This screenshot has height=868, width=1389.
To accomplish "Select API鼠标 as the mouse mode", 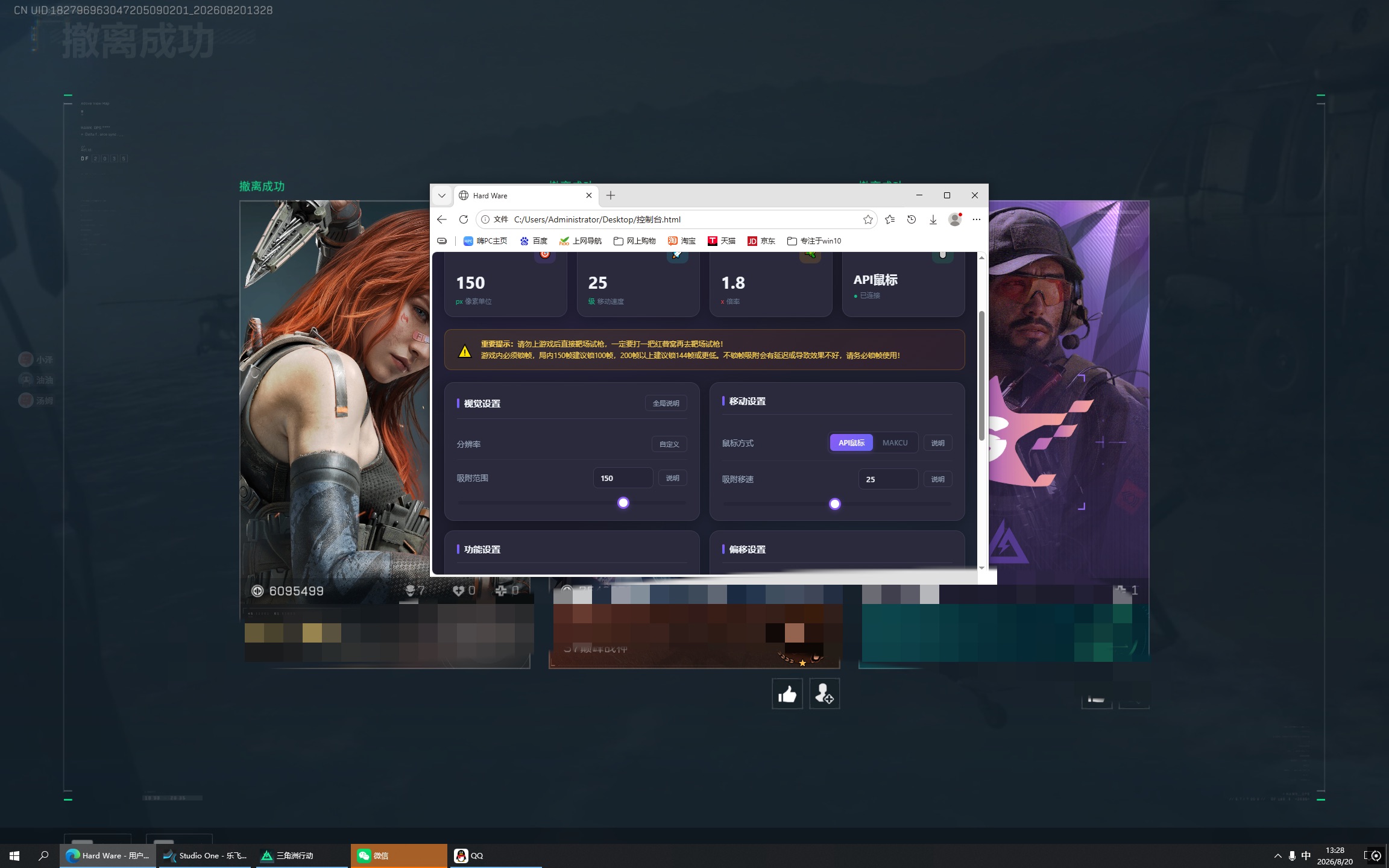I will (x=851, y=443).
